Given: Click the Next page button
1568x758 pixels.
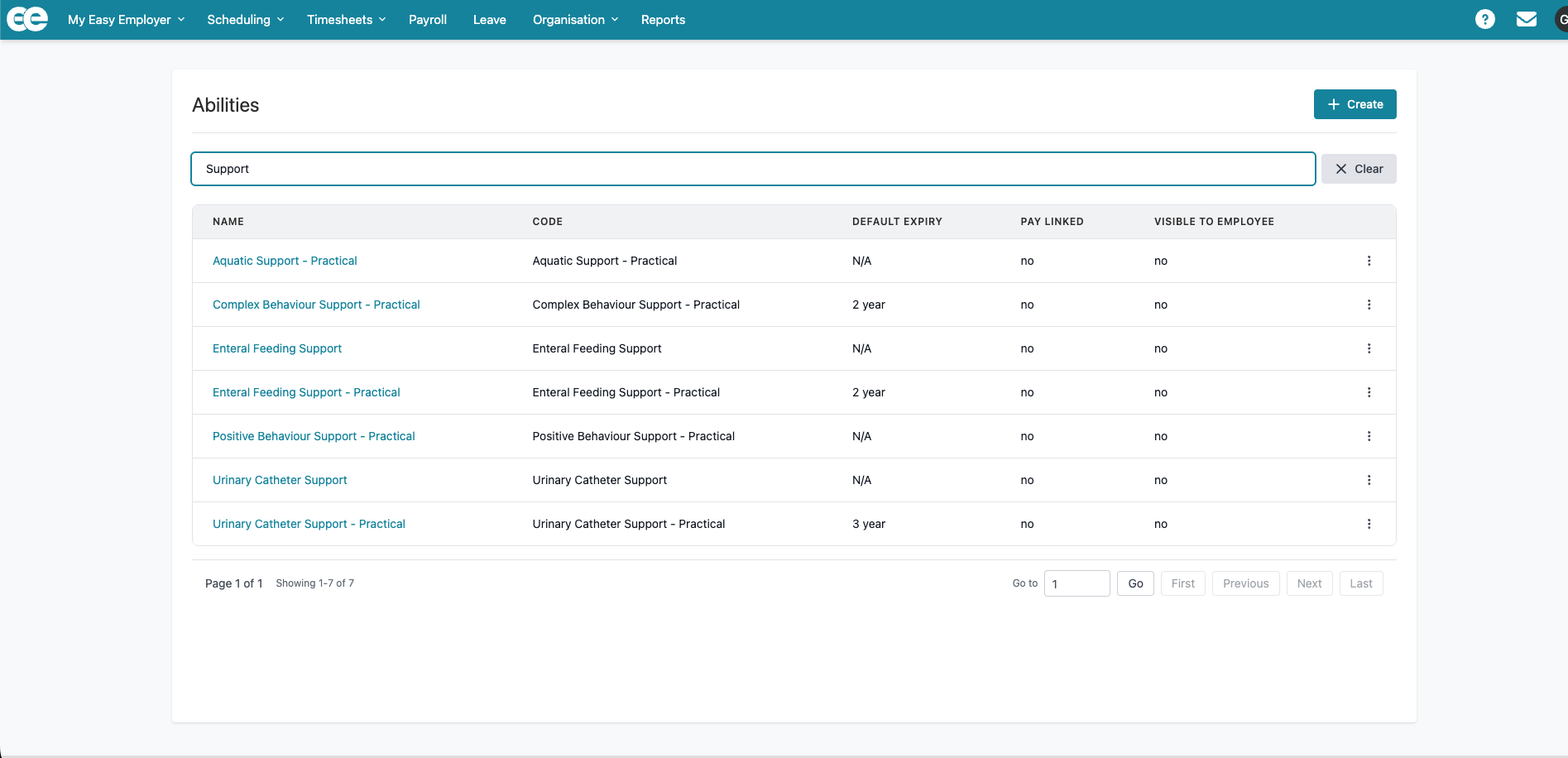Looking at the screenshot, I should point(1310,583).
